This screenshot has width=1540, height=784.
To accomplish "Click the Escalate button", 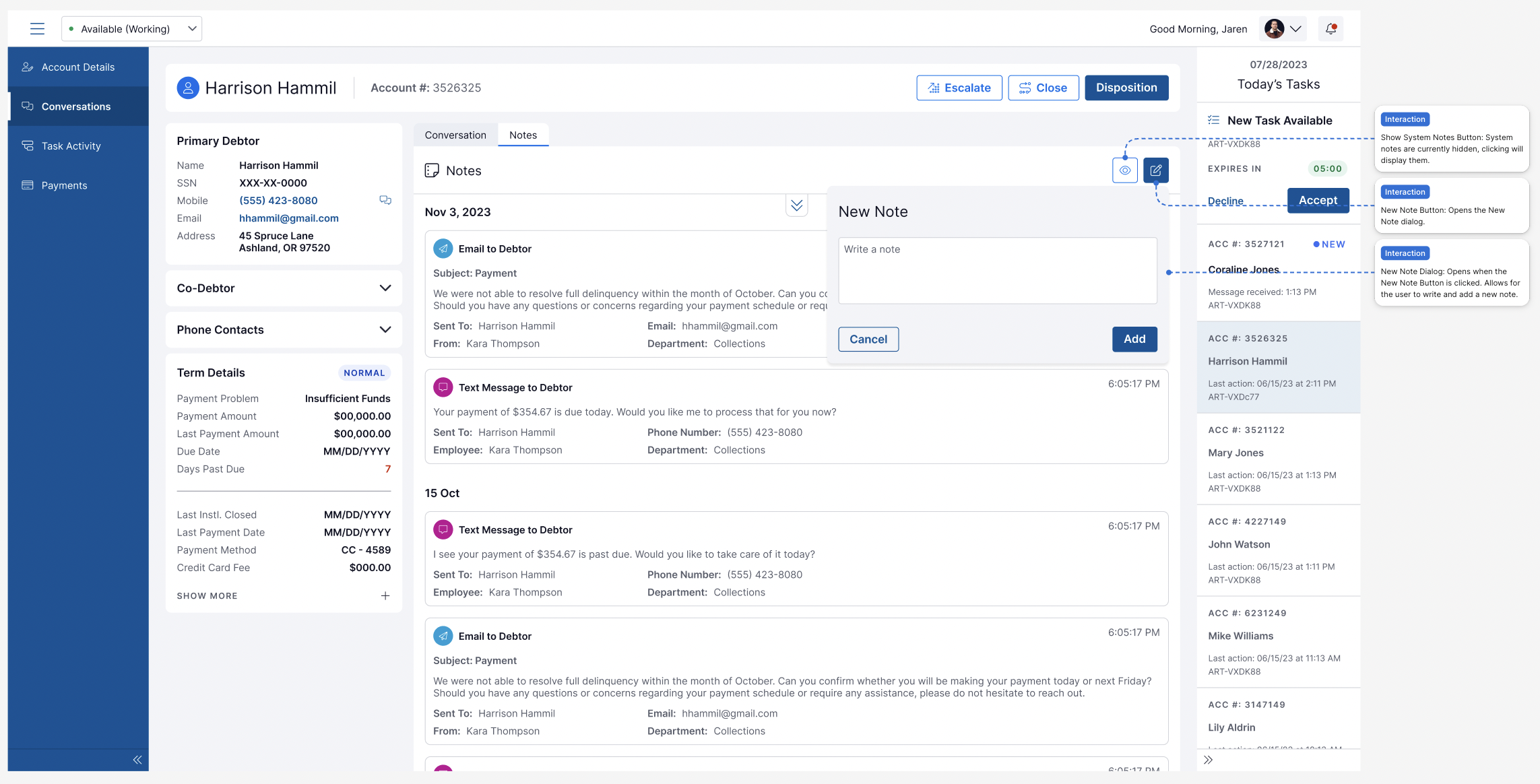I will click(959, 88).
